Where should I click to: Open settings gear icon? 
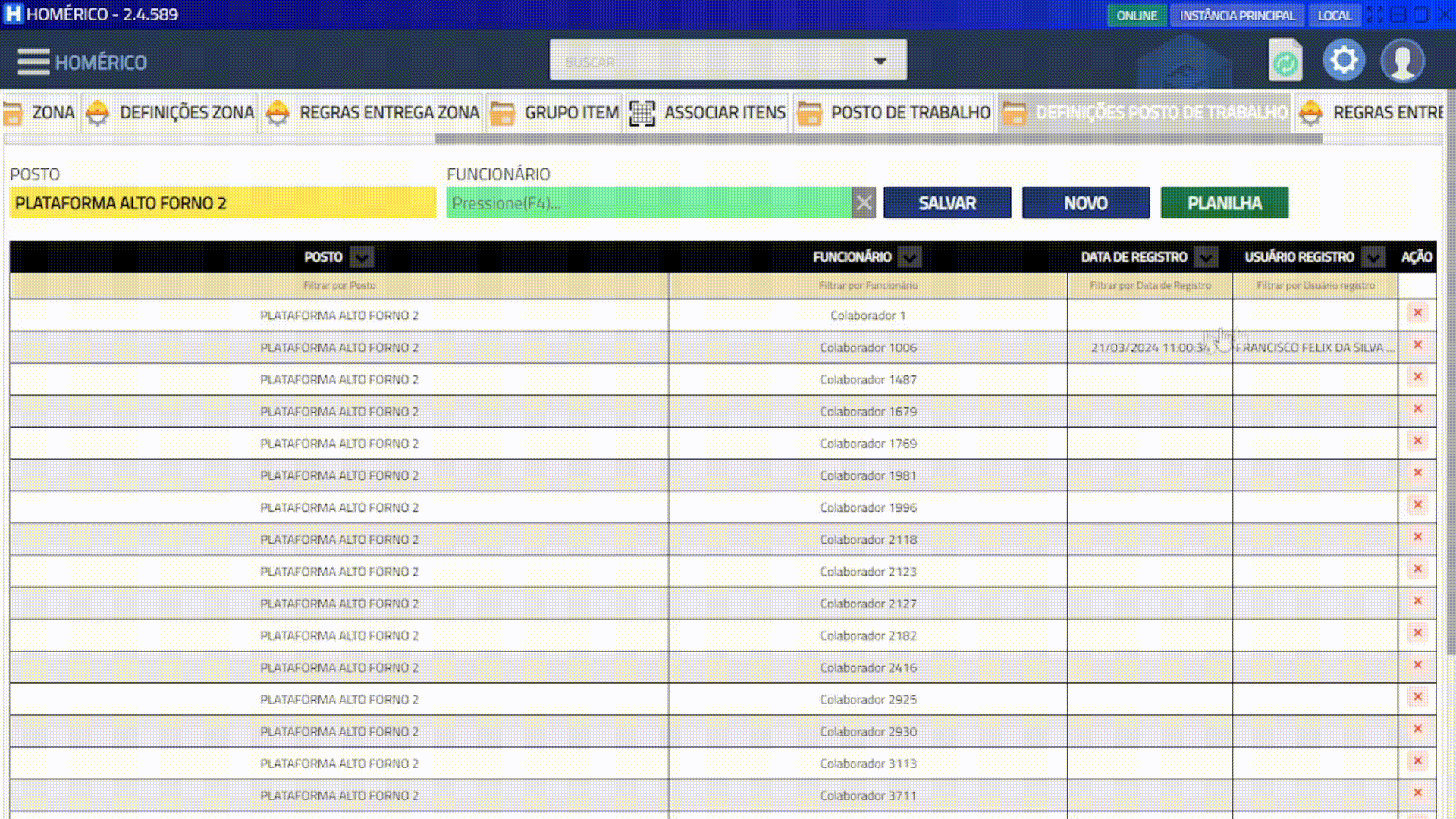tap(1344, 60)
